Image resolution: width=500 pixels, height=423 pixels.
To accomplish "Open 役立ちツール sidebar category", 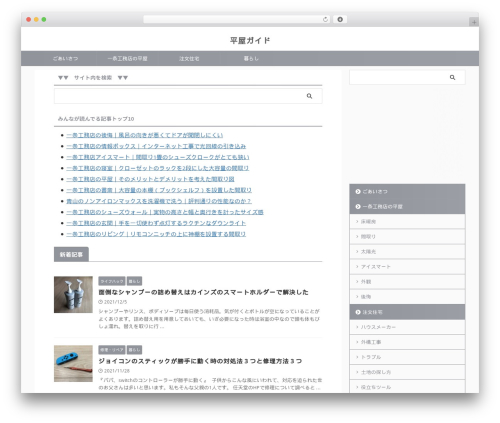I will point(407,387).
